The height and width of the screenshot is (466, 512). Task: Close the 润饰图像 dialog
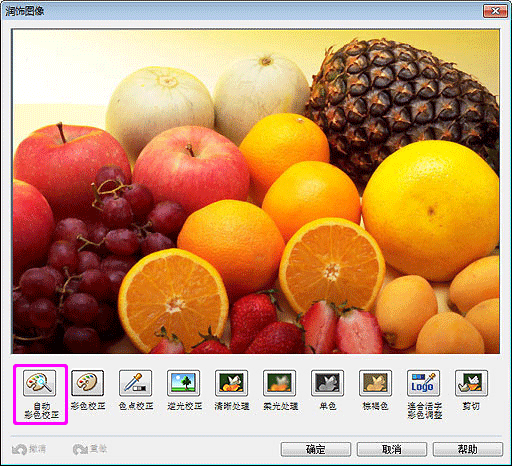point(495,11)
